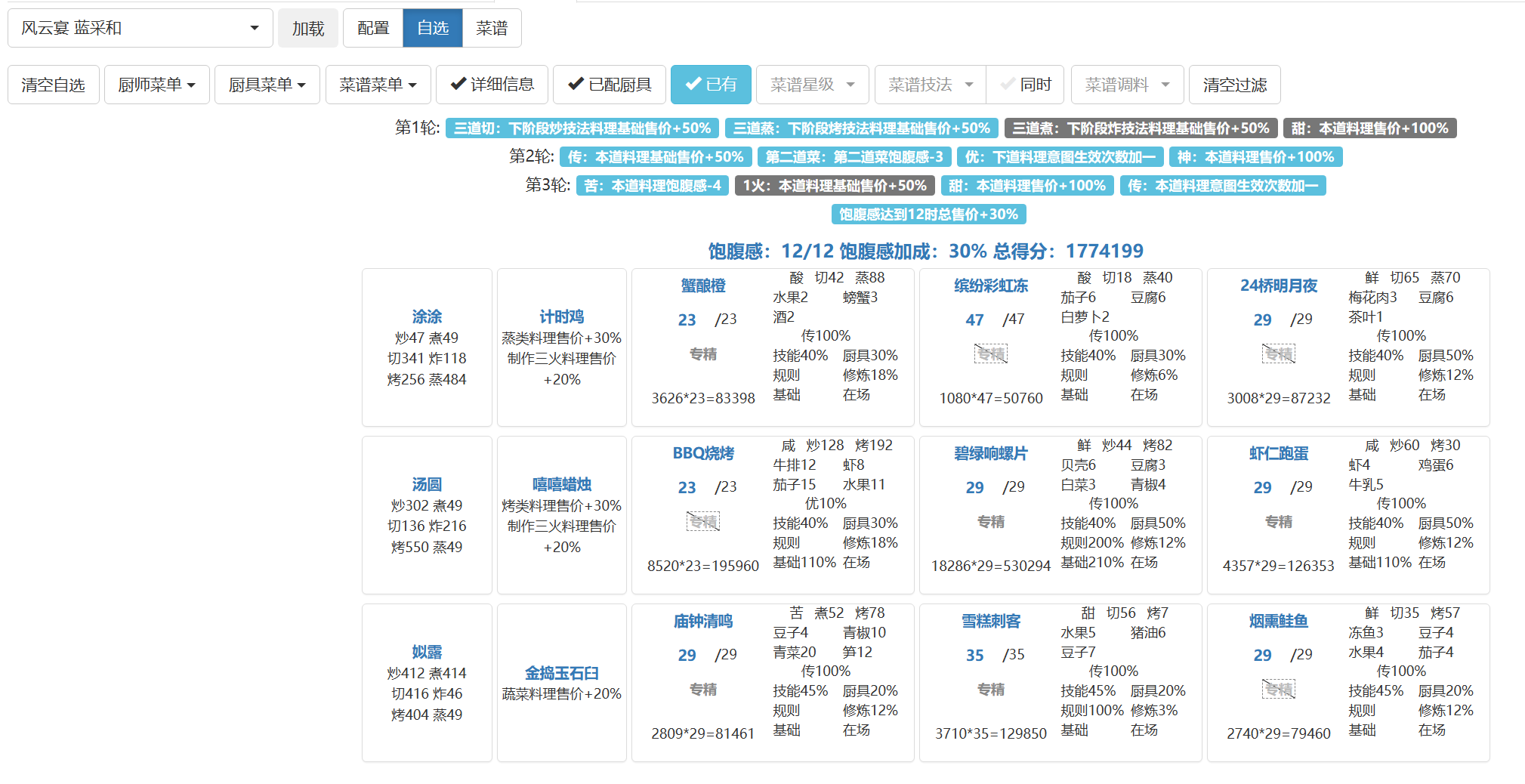Click round 3 tag 传：本道料理意图生效次数加一
Image resolution: width=1525 pixels, height=784 pixels.
1223,186
